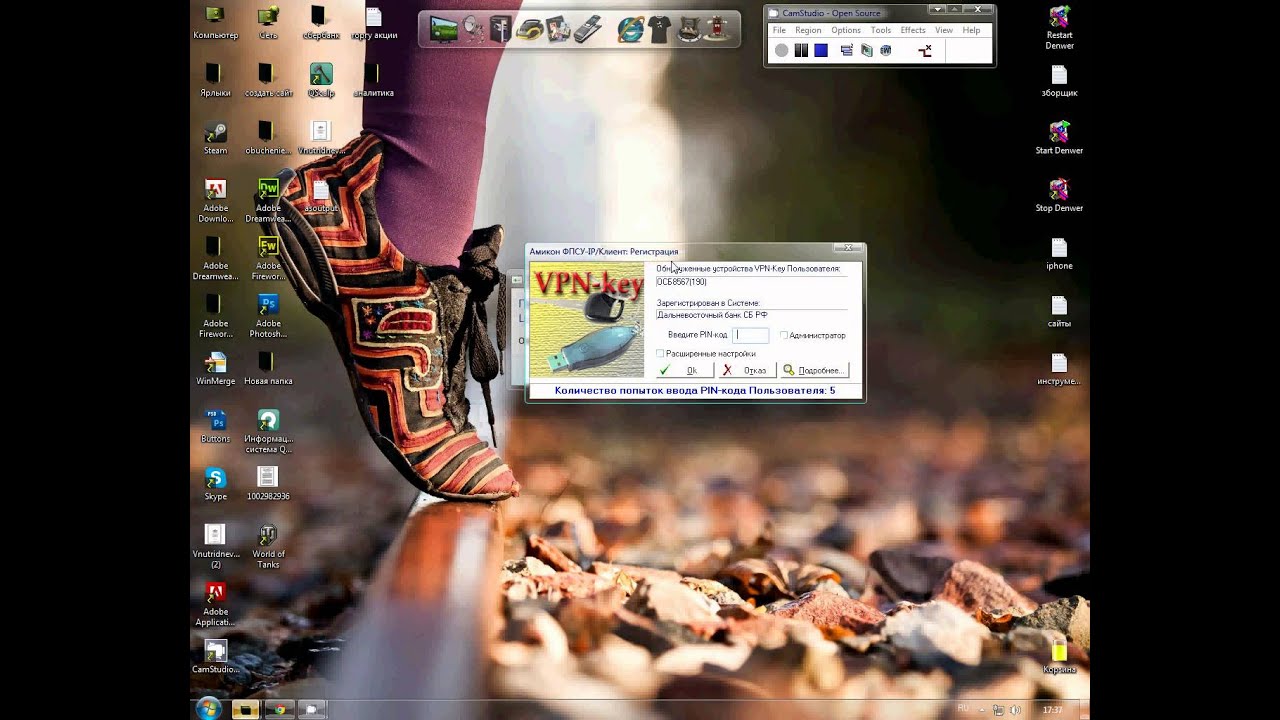The width and height of the screenshot is (1280, 720).
Task: Click the 1002982936 desktop file
Action: 267,484
